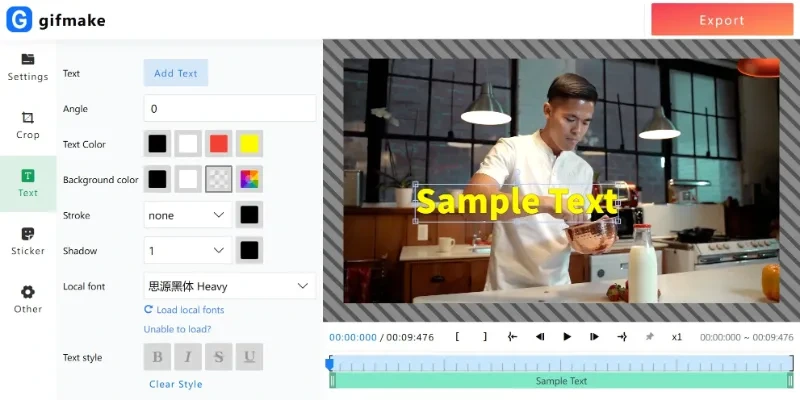Image resolution: width=800 pixels, height=400 pixels.
Task: Toggle underline text style
Action: coord(249,357)
